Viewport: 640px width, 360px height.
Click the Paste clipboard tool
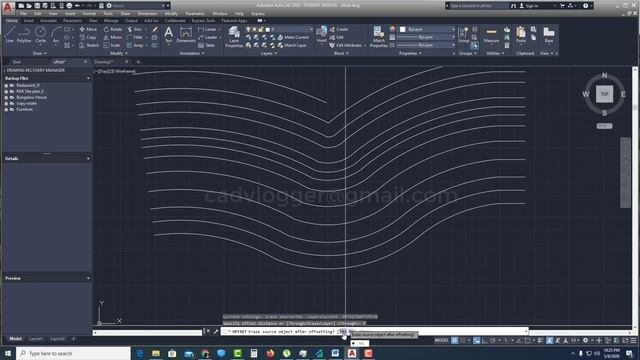(521, 35)
